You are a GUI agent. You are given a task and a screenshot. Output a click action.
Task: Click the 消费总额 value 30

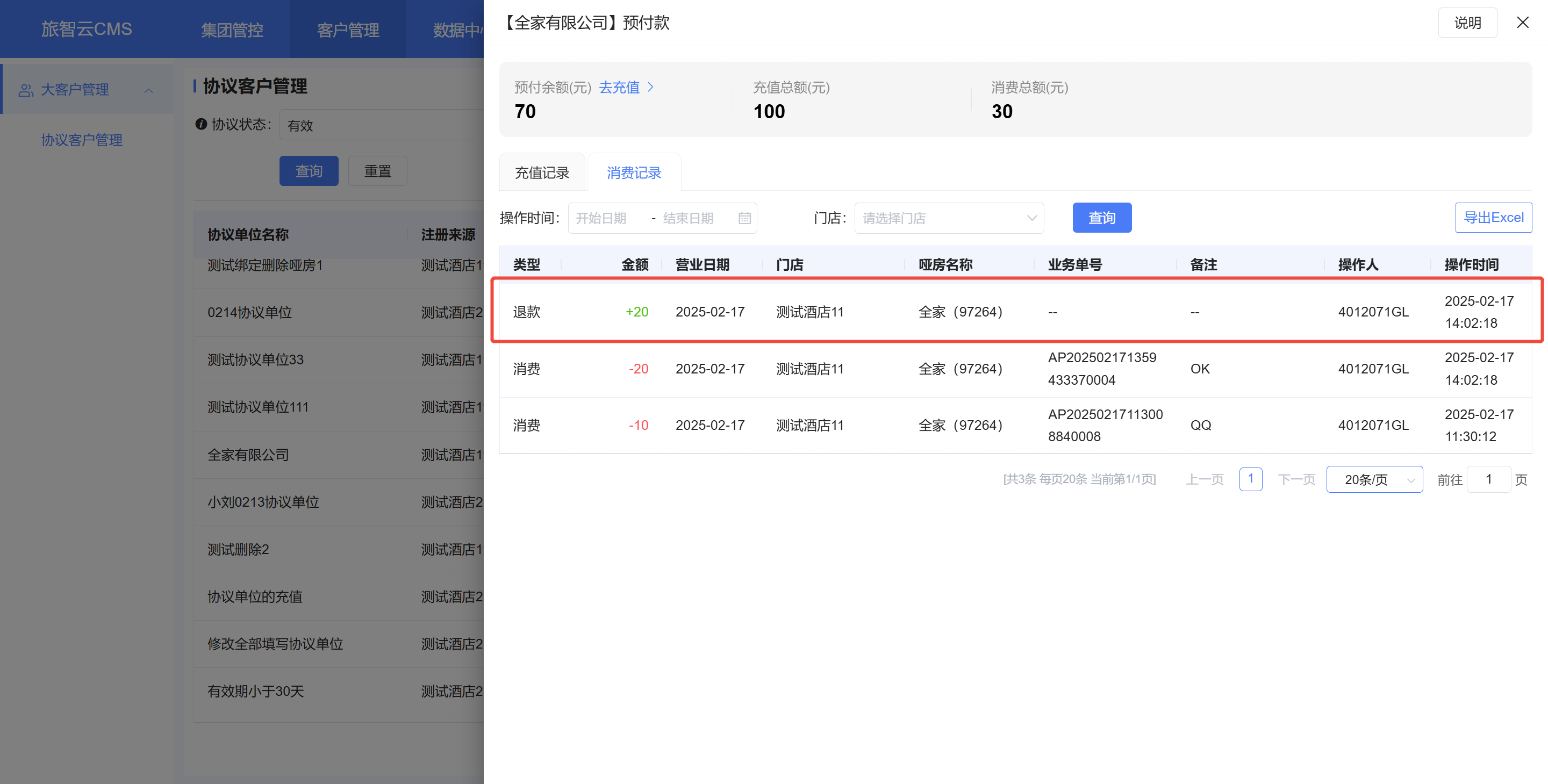point(1002,112)
